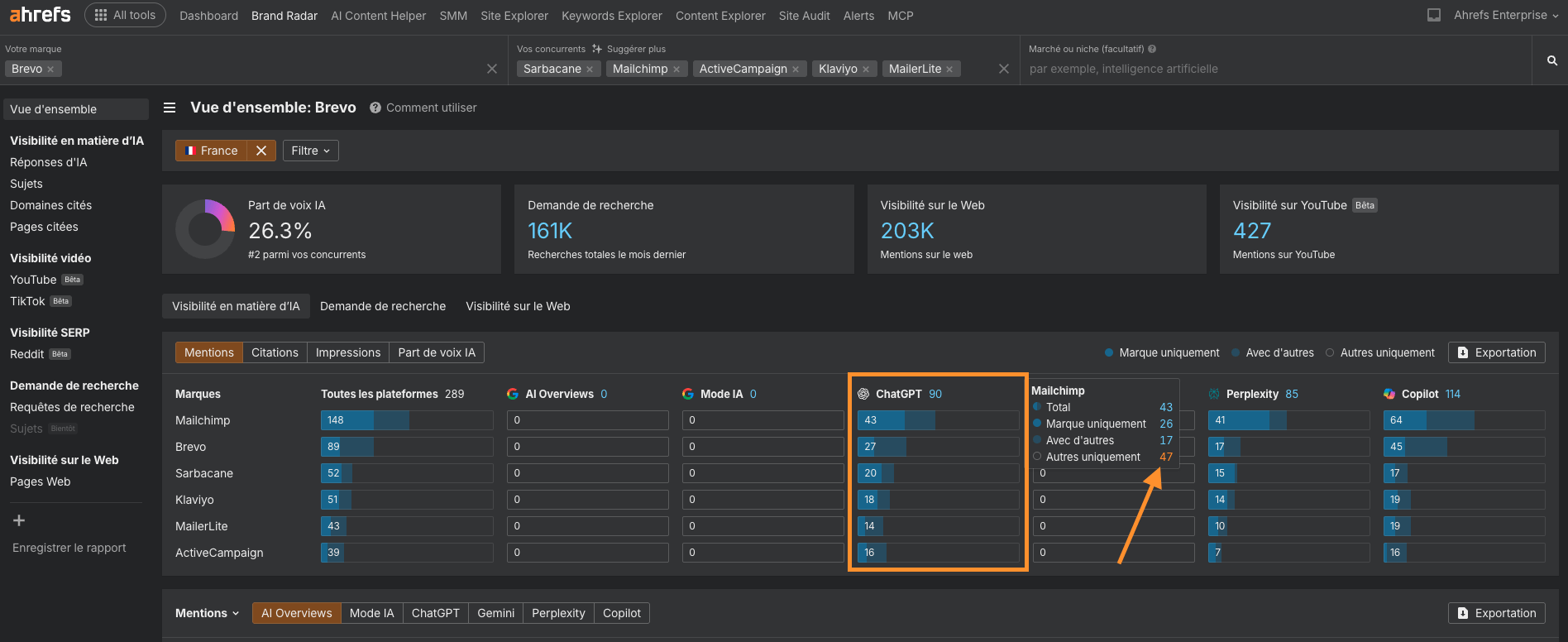Open Reddit Bêta in the sidebar
Viewport: 1568px width, 642px height.
[x=40, y=354]
